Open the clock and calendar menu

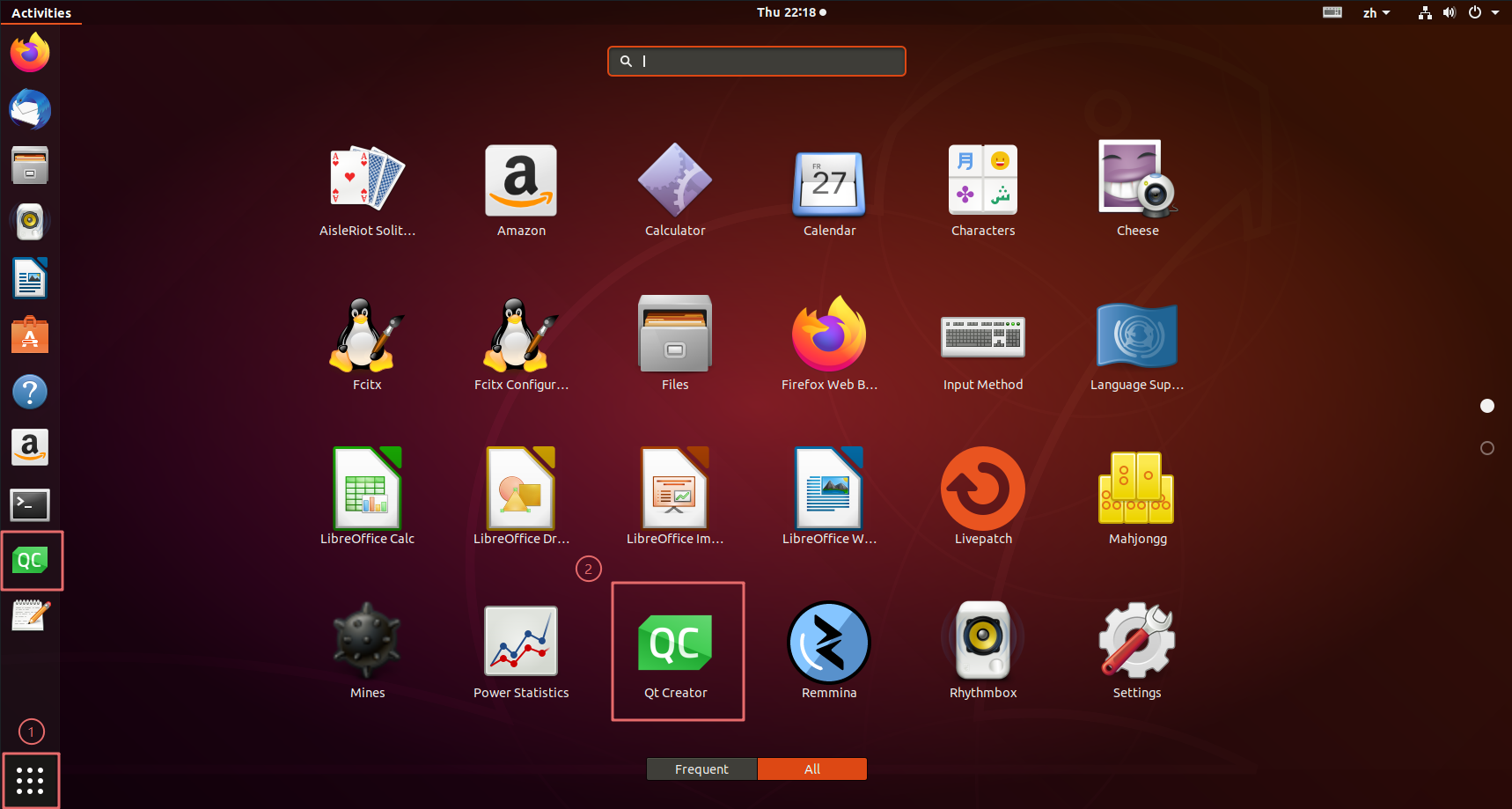tap(790, 12)
